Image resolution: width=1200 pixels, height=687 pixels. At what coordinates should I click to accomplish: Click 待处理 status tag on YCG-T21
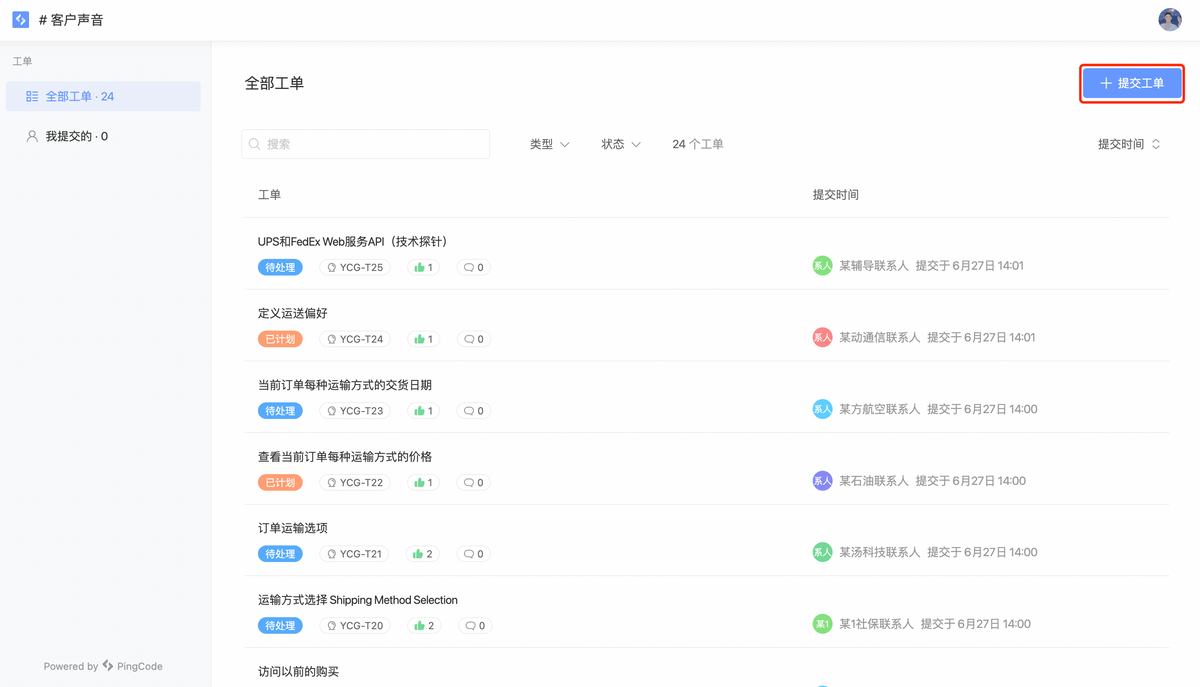(280, 554)
